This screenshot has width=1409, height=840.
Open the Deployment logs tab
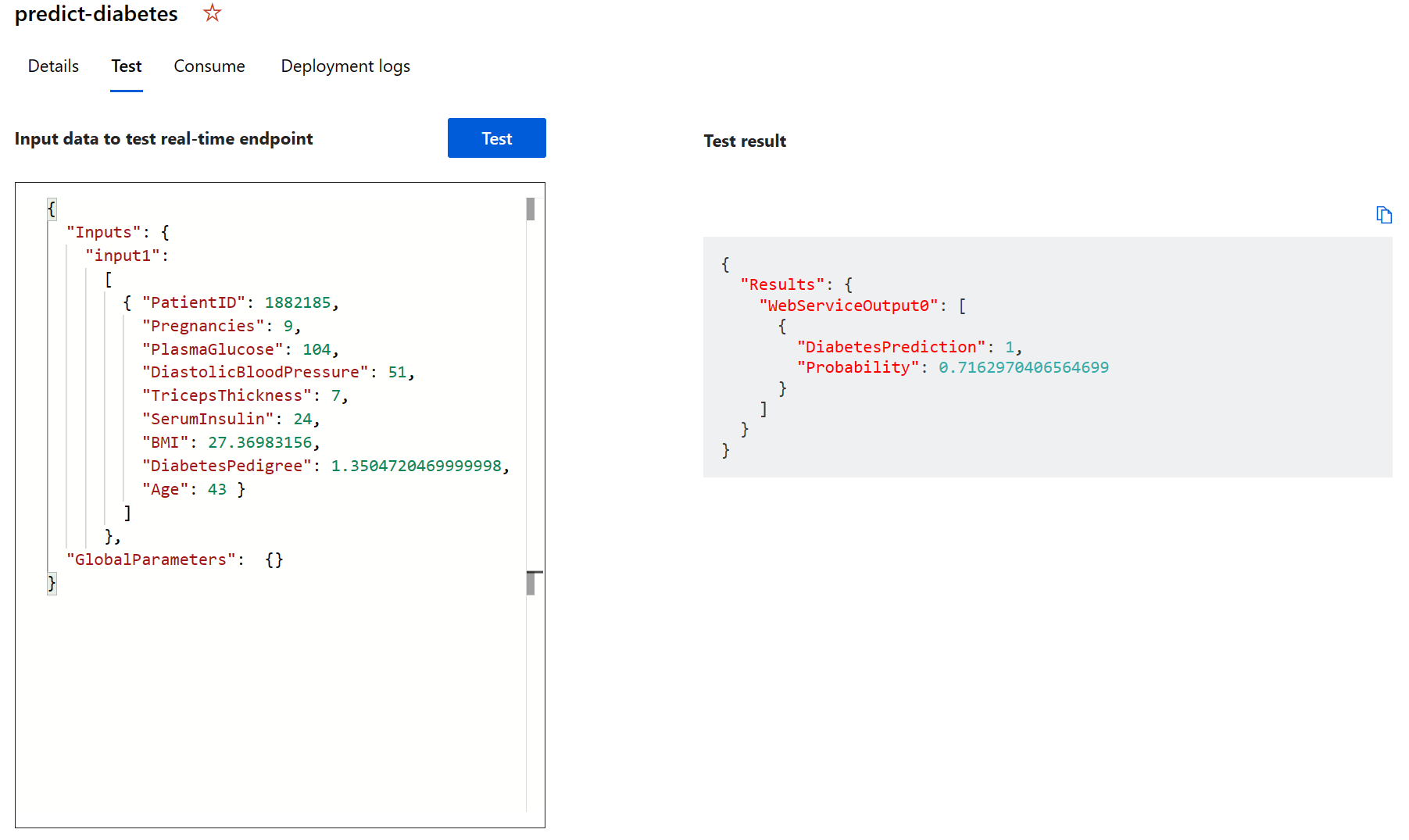(x=345, y=66)
